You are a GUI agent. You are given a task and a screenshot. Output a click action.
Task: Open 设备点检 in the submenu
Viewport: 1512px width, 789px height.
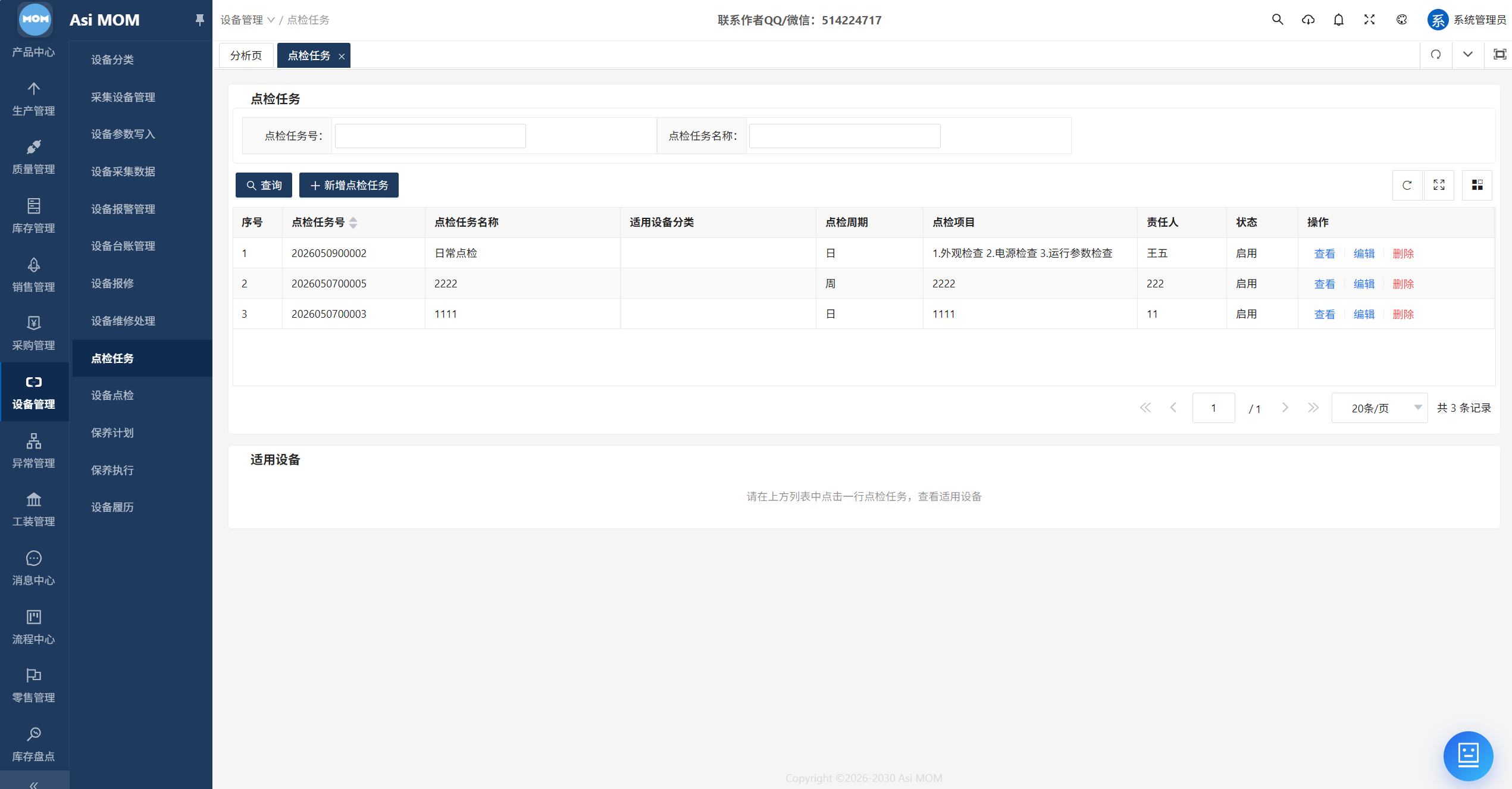pos(142,395)
